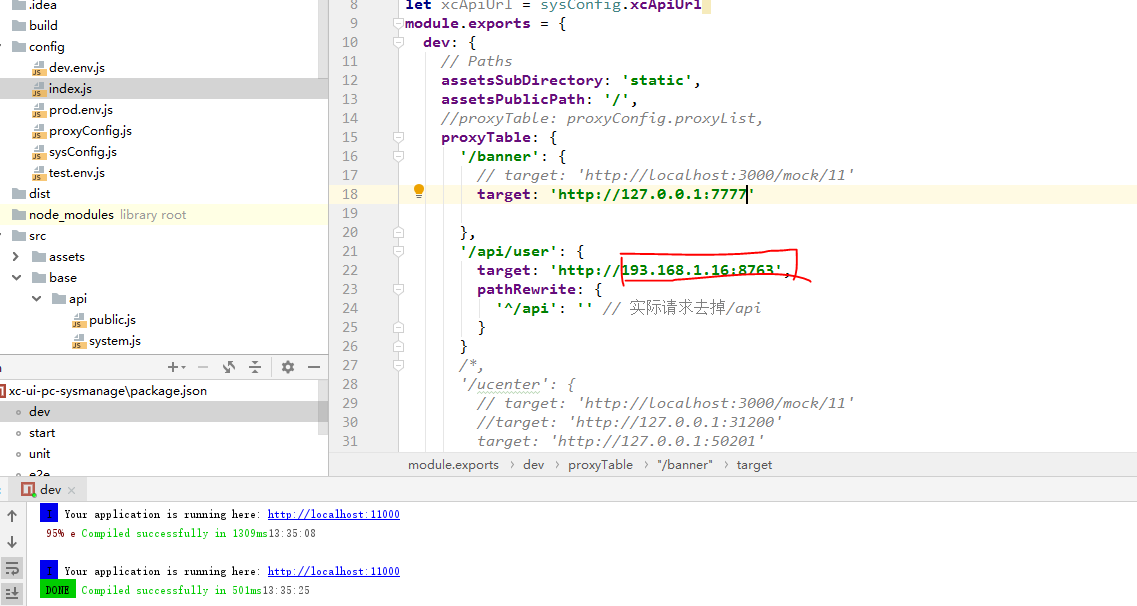Collapse the base folder chevron
The height and width of the screenshot is (606, 1137).
16,278
